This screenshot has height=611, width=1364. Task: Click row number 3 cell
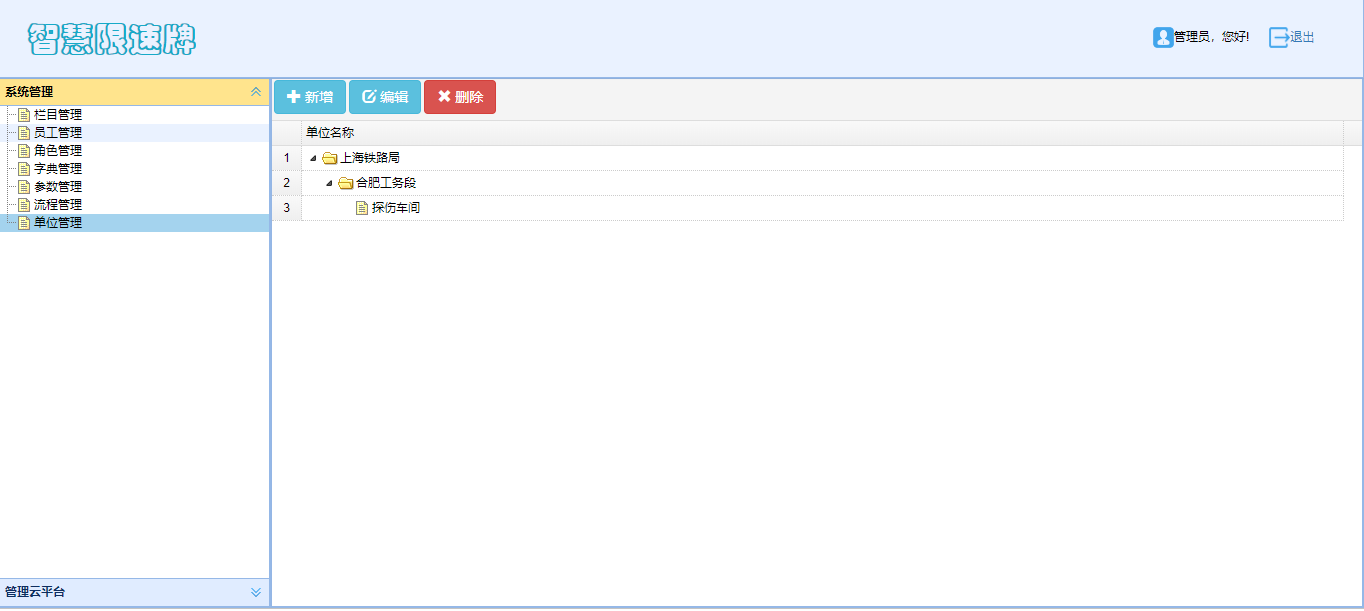click(286, 208)
